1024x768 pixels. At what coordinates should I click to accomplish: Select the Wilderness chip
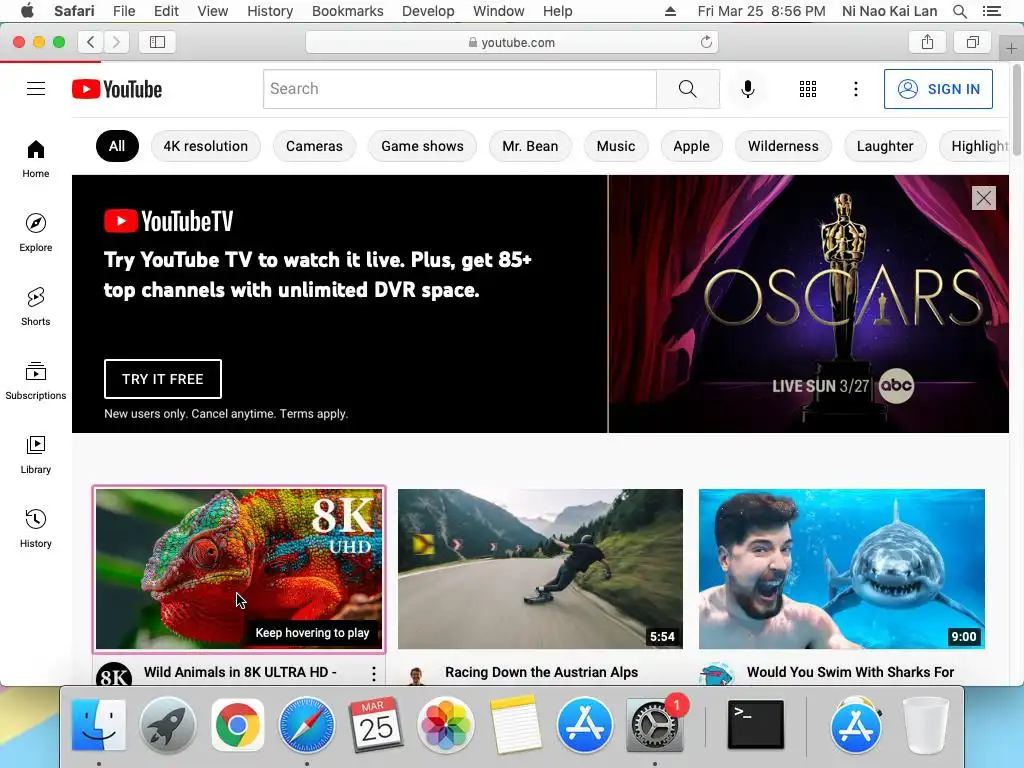point(783,146)
